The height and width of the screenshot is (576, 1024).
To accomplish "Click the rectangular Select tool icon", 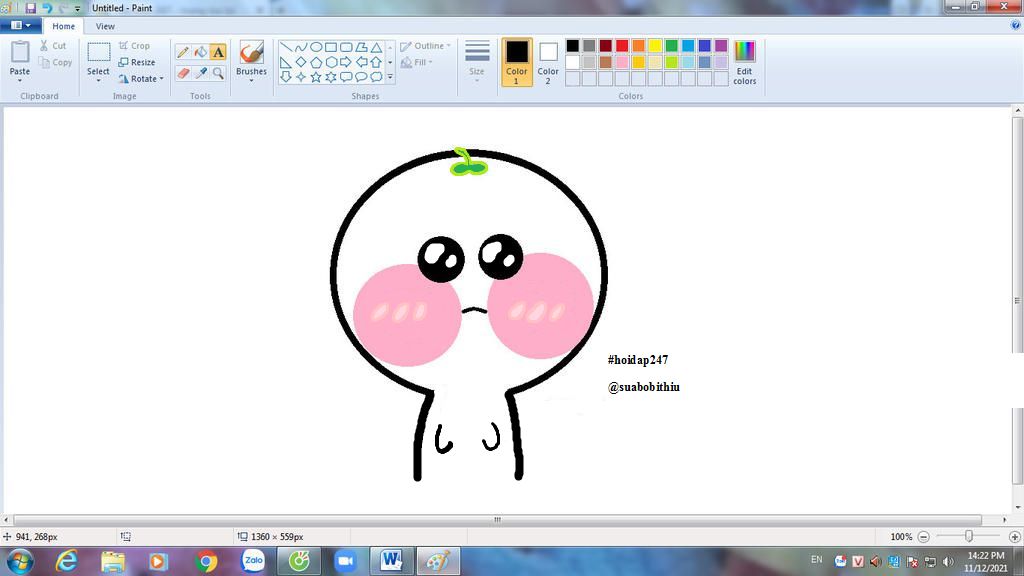I will (x=99, y=52).
